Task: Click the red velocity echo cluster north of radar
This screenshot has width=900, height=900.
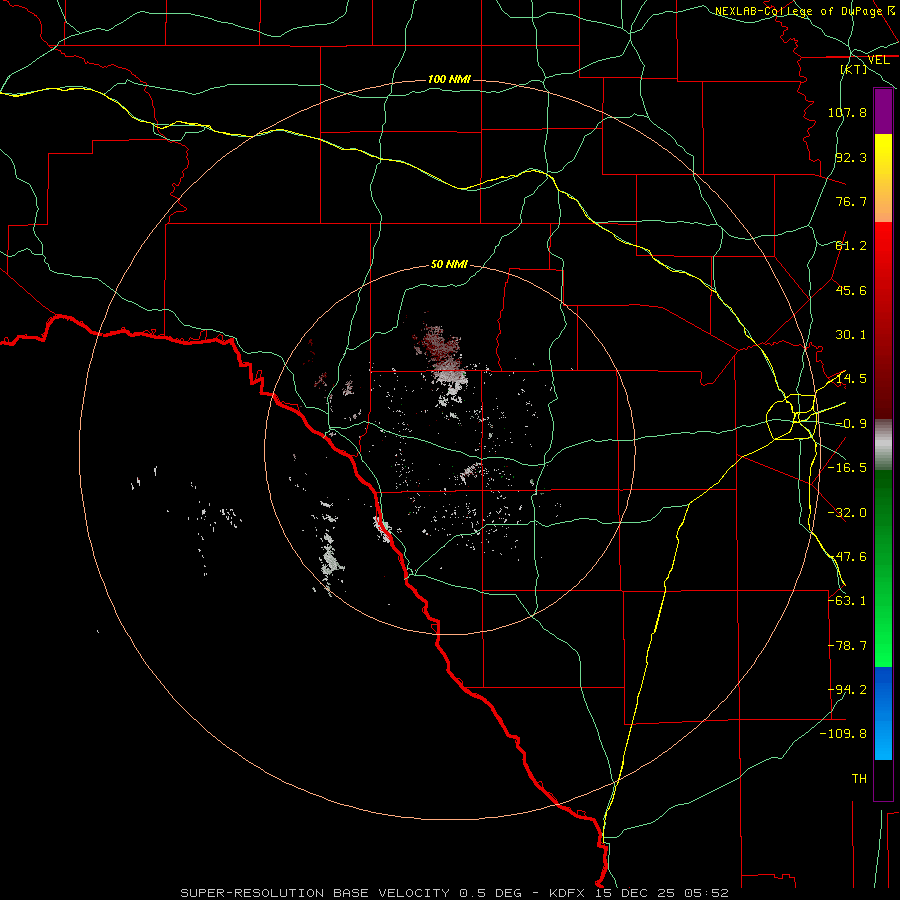Action: 440,348
